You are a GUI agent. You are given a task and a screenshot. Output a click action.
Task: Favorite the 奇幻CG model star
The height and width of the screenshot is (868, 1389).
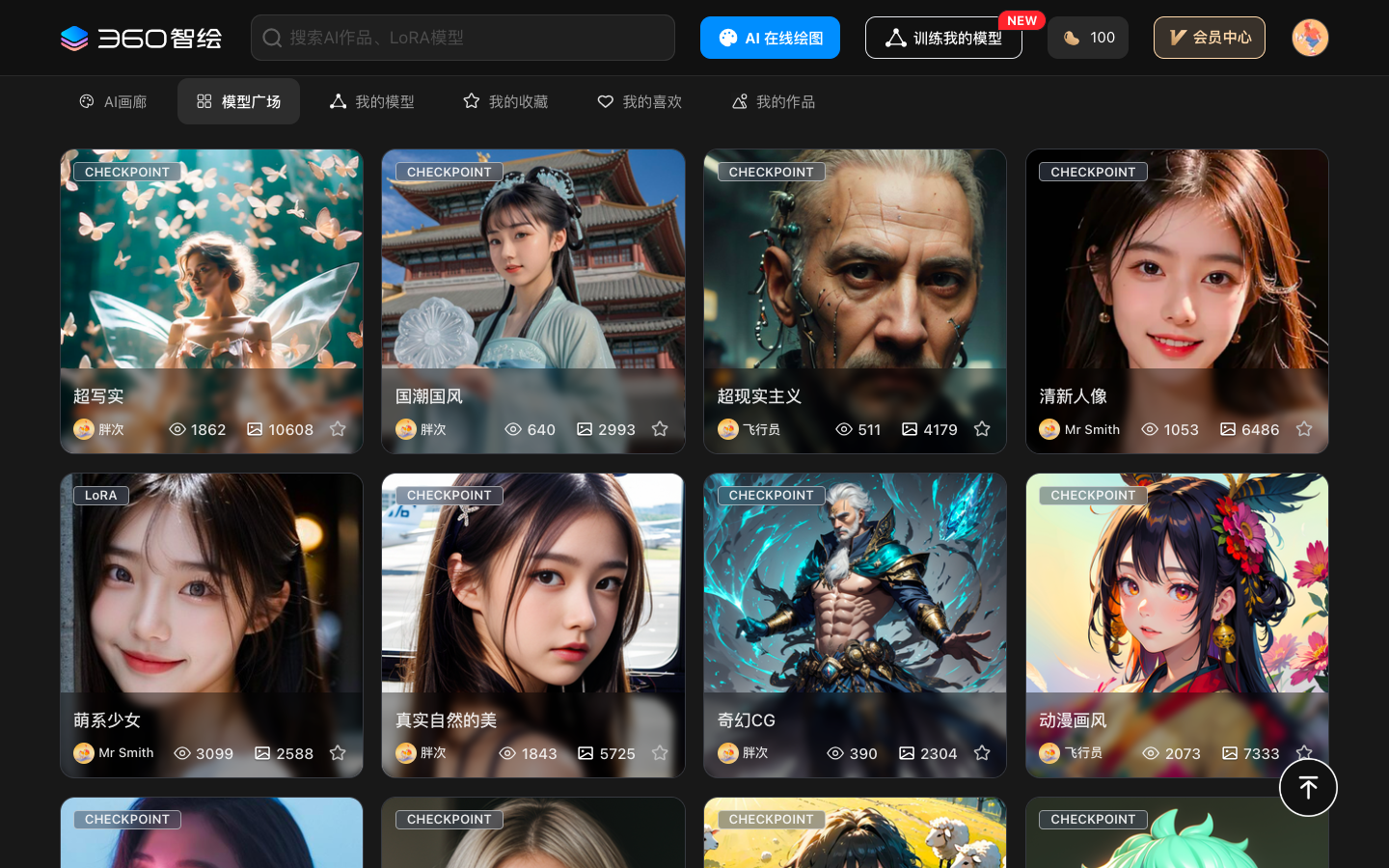coord(982,752)
